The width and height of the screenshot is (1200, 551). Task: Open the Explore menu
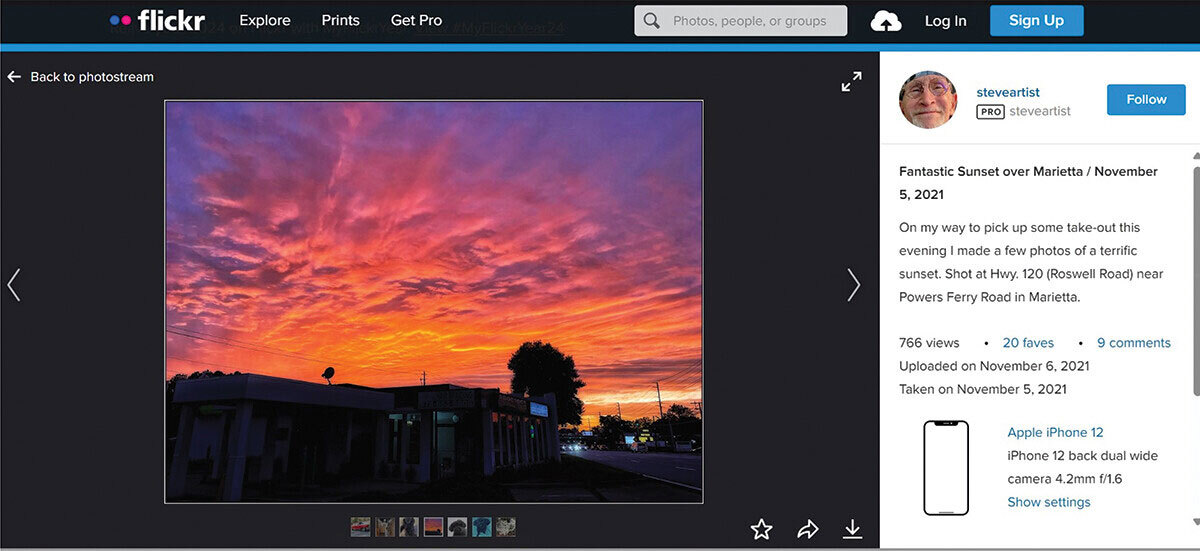265,20
